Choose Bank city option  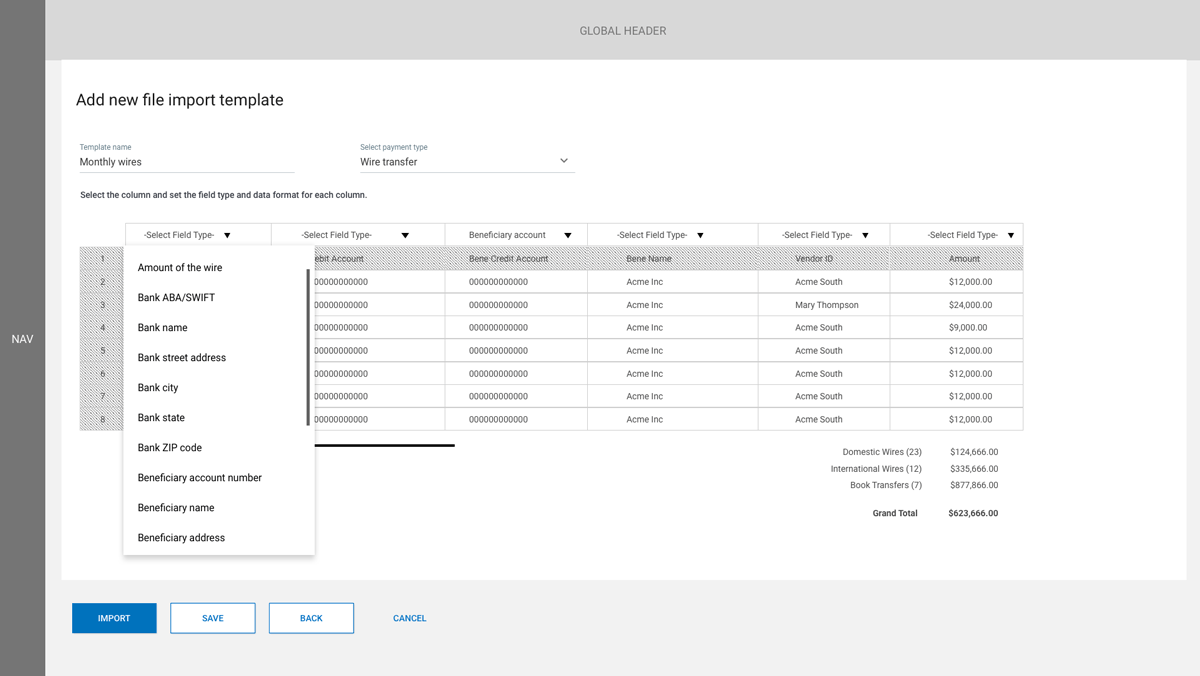219,388
